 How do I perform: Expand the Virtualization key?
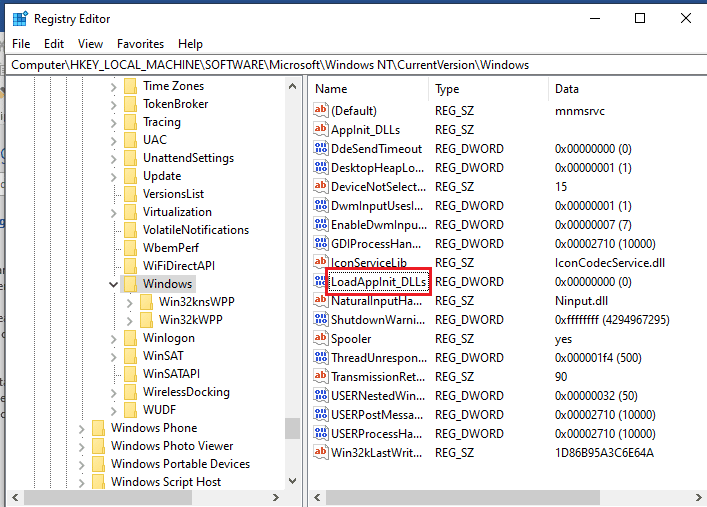[x=114, y=212]
